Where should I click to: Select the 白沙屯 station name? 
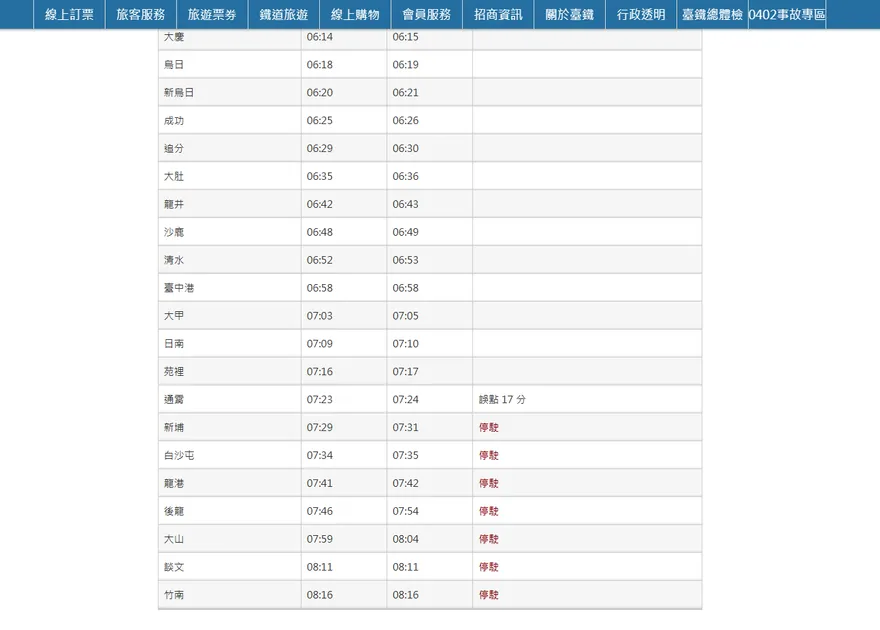[179, 456]
